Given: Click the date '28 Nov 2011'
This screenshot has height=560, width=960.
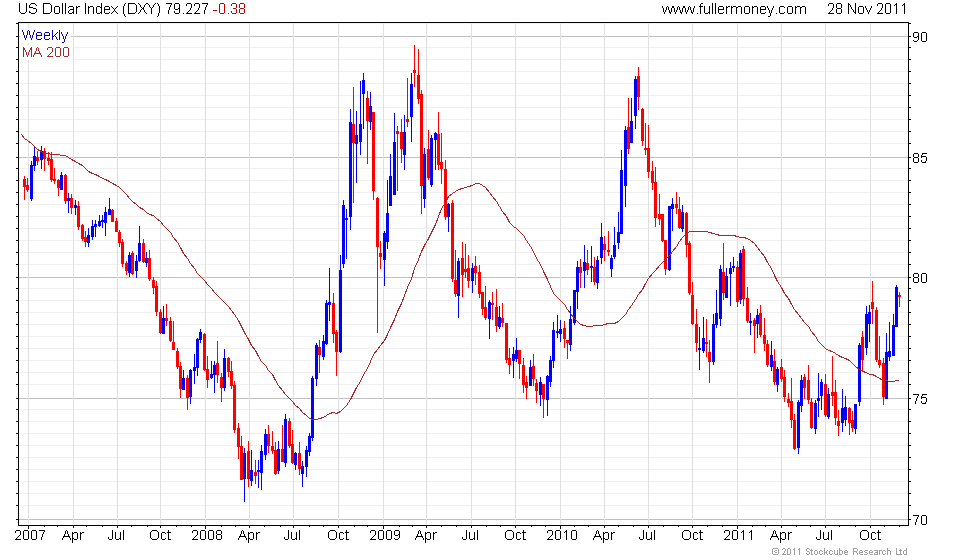Looking at the screenshot, I should click(866, 9).
